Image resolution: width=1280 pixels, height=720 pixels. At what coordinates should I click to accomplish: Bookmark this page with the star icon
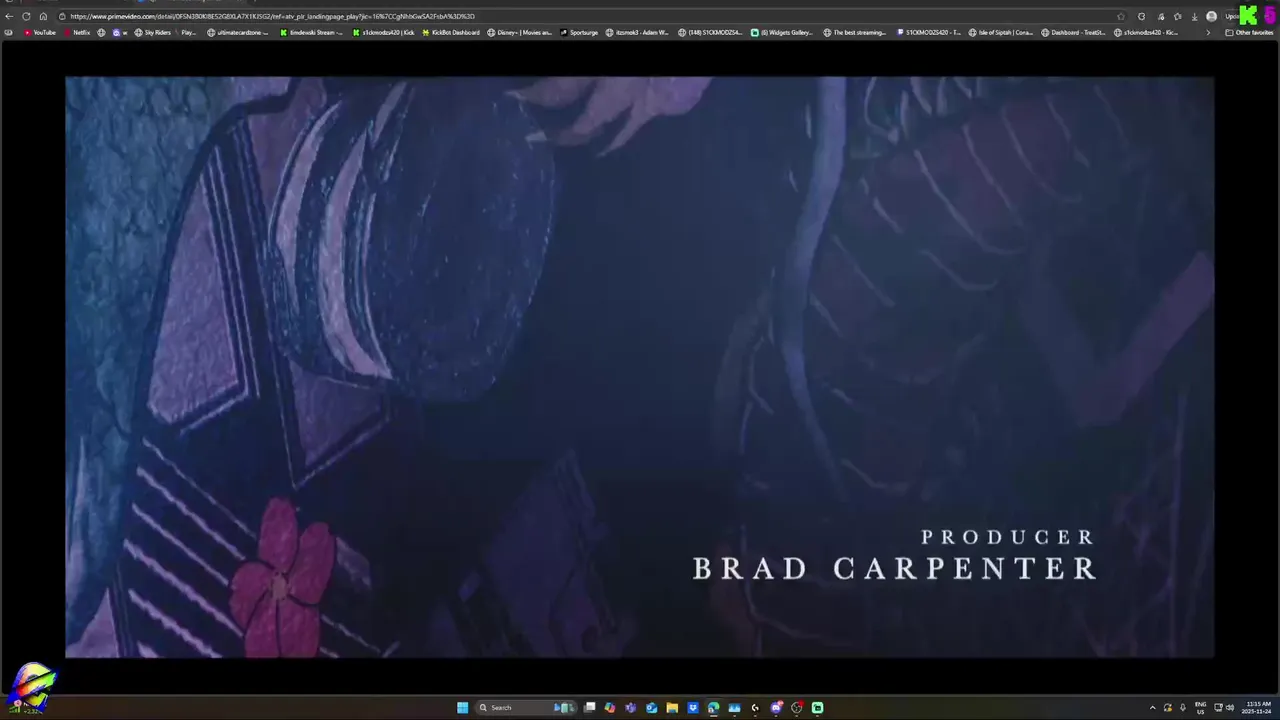[x=1121, y=16]
